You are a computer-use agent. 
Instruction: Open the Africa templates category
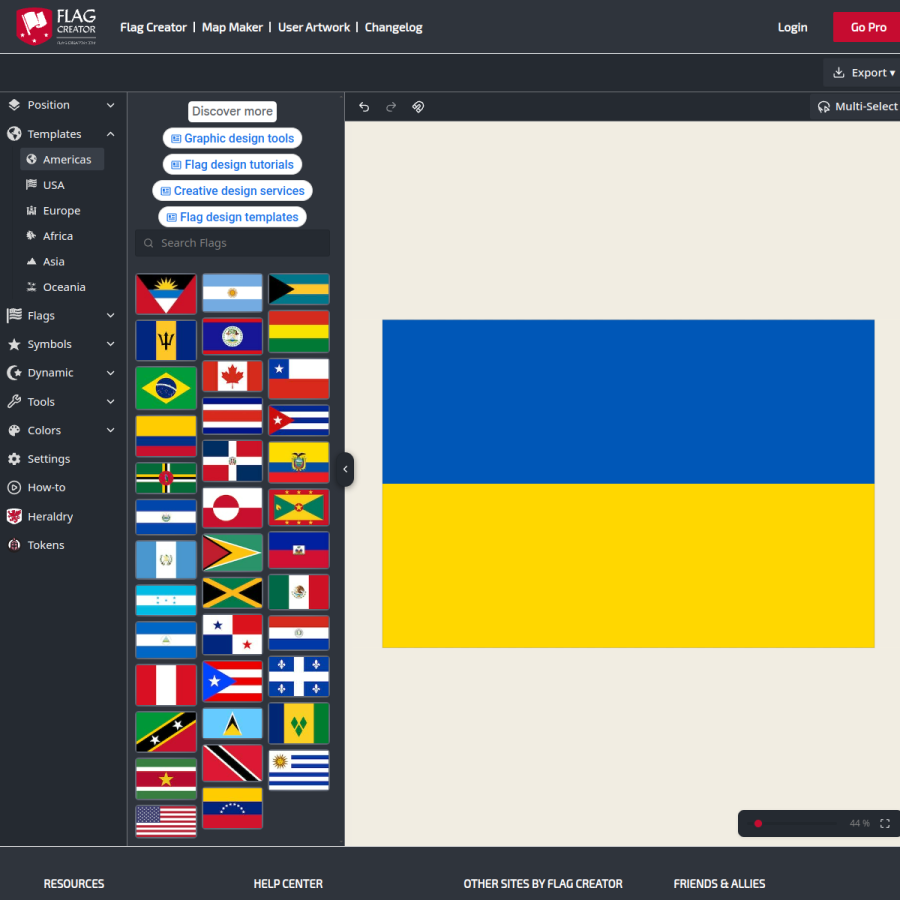pyautogui.click(x=50, y=236)
